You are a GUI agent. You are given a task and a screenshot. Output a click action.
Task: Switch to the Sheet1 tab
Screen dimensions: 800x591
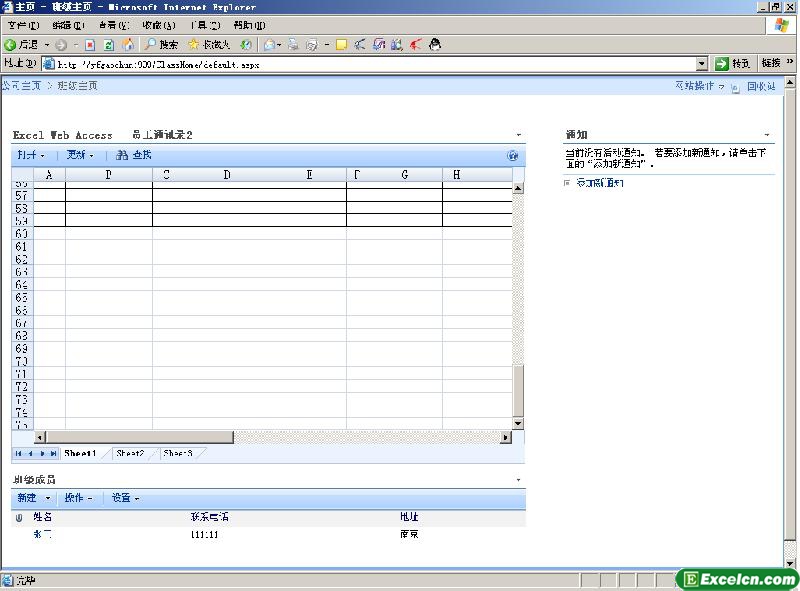tap(80, 453)
